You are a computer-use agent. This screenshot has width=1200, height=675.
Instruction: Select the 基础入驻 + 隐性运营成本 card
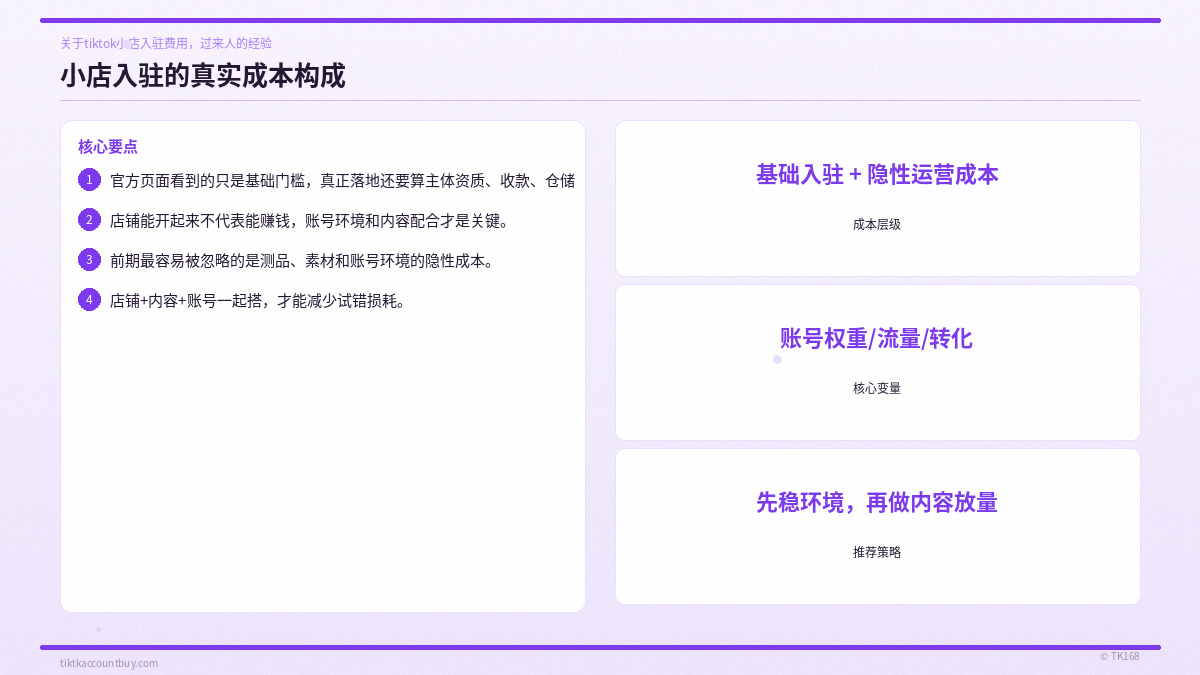(878, 197)
